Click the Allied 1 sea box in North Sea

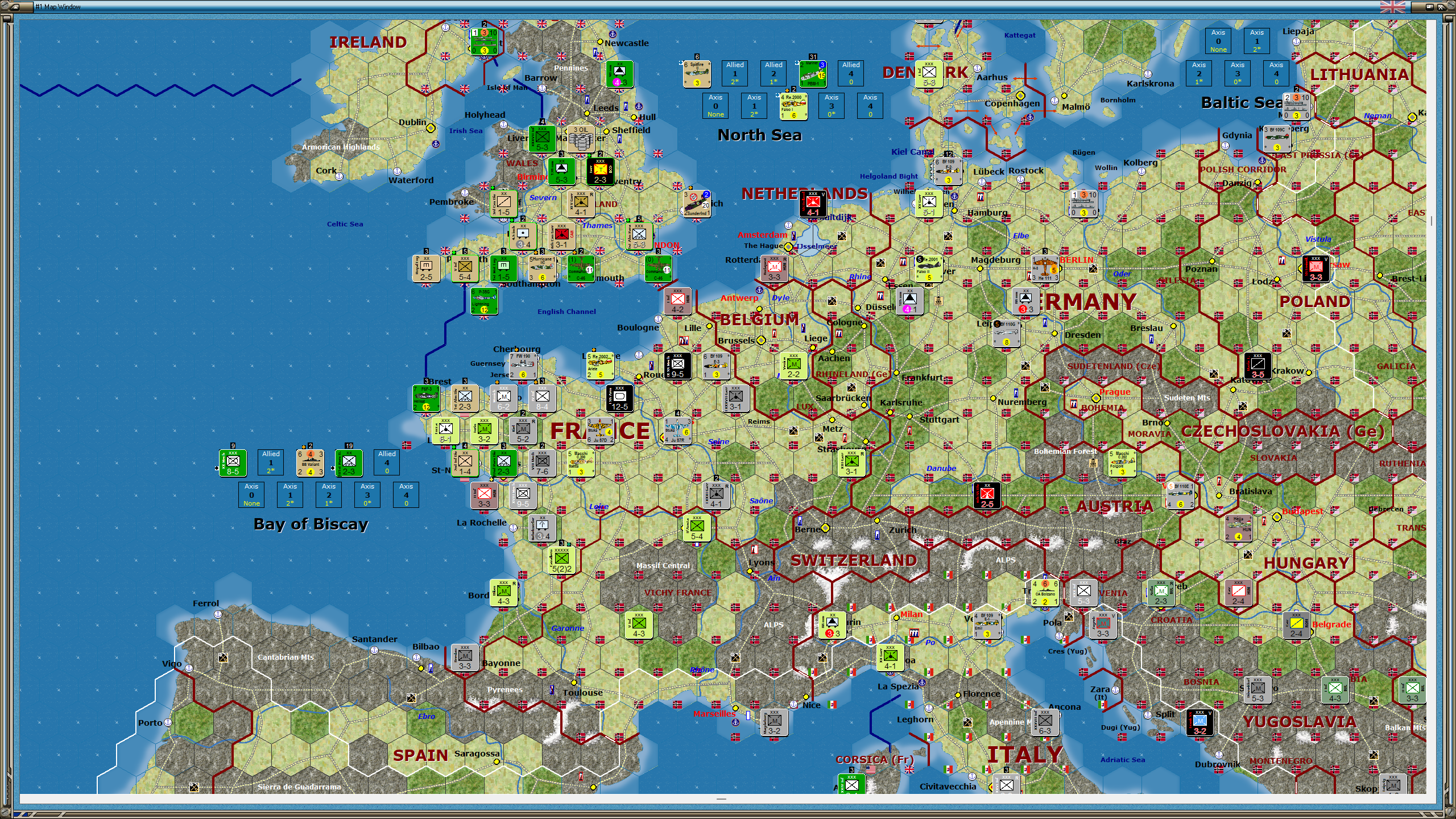click(x=735, y=74)
